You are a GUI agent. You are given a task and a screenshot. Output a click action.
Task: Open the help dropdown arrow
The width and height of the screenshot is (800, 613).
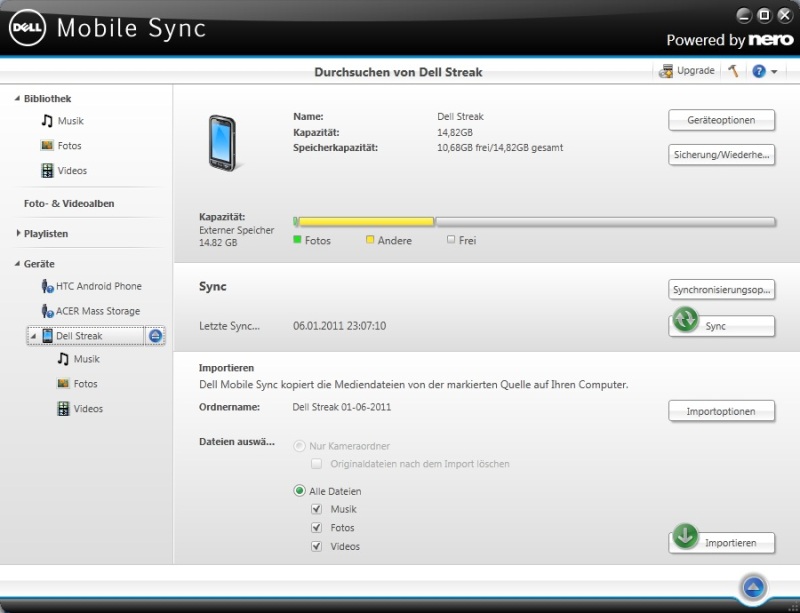click(774, 72)
